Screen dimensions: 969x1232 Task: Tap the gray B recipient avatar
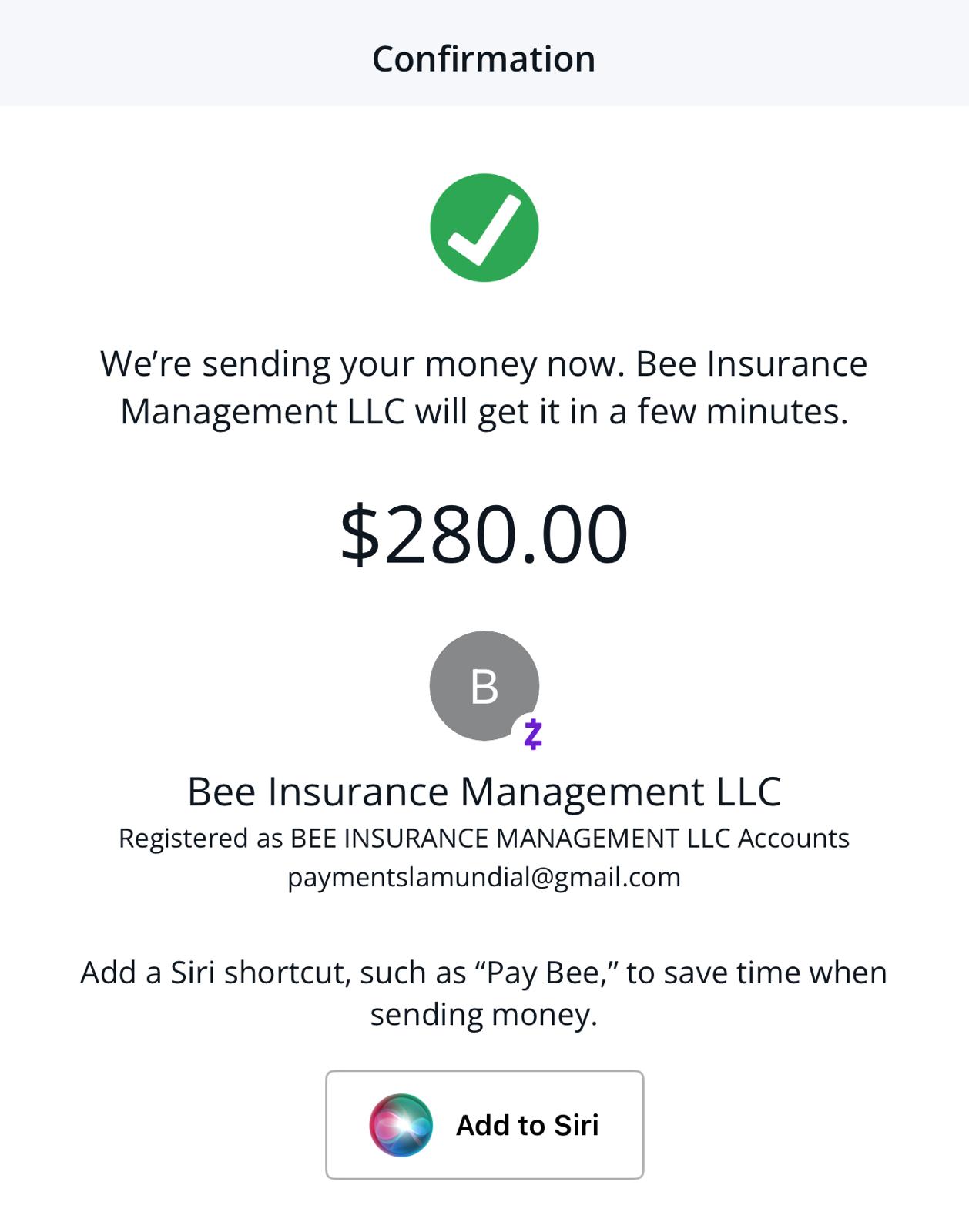pos(483,685)
